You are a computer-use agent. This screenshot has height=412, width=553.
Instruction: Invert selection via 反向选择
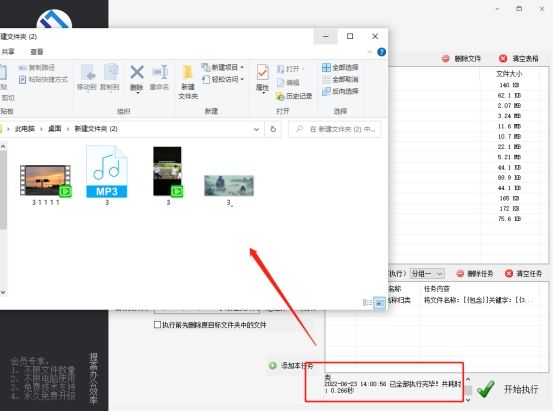tap(340, 91)
